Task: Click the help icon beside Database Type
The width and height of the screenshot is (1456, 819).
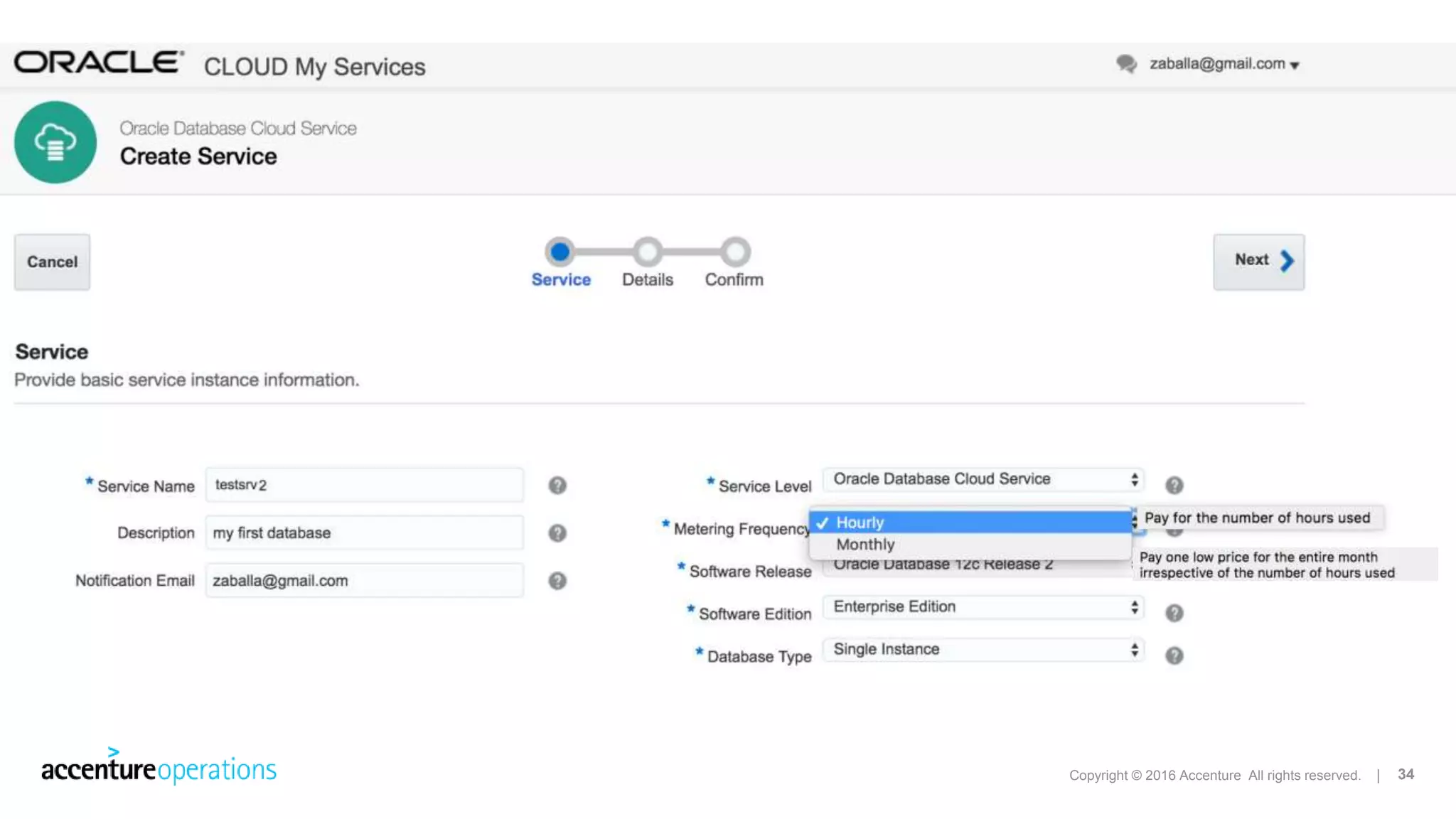Action: (x=1174, y=655)
